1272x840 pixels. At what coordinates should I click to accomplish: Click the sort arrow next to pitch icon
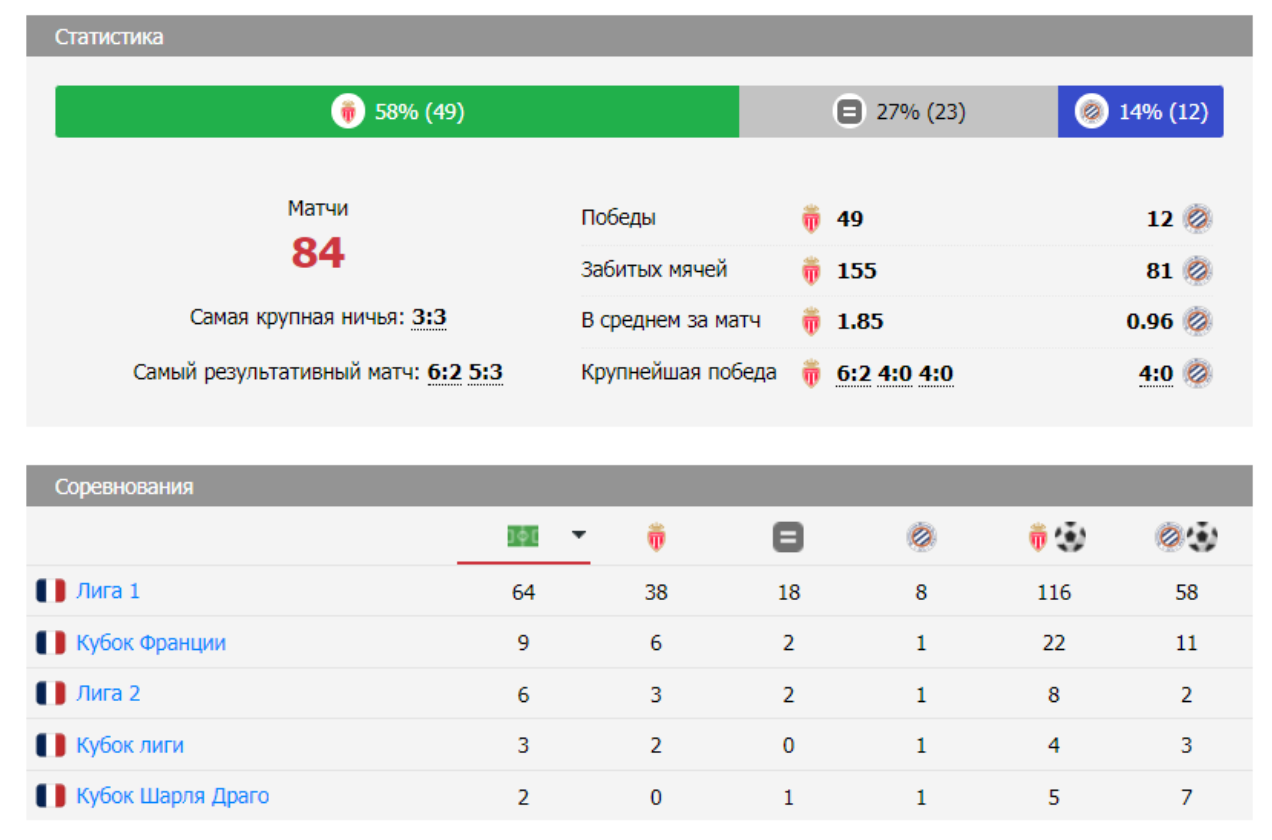[578, 536]
